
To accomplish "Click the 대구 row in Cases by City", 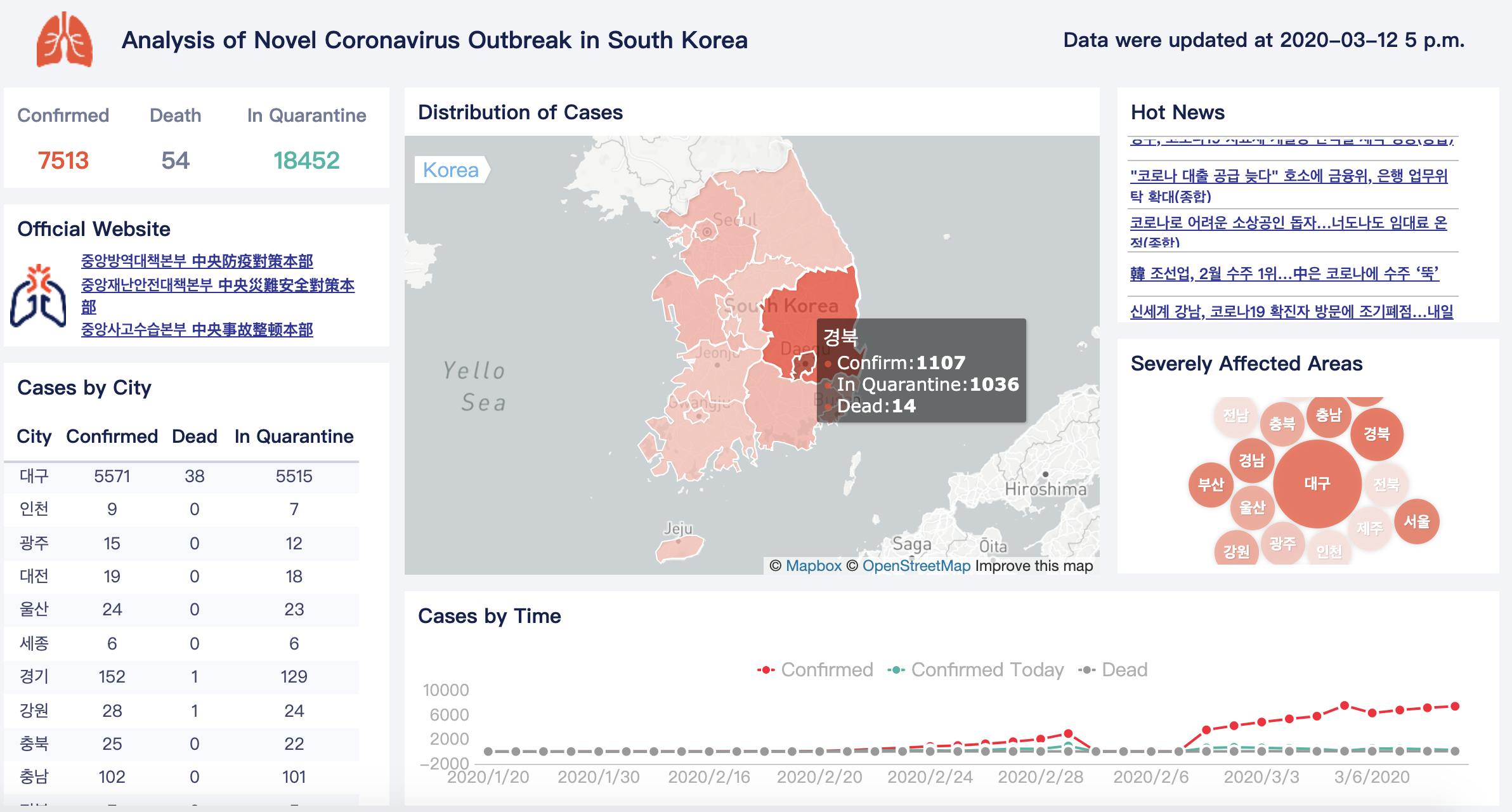I will coord(181,476).
